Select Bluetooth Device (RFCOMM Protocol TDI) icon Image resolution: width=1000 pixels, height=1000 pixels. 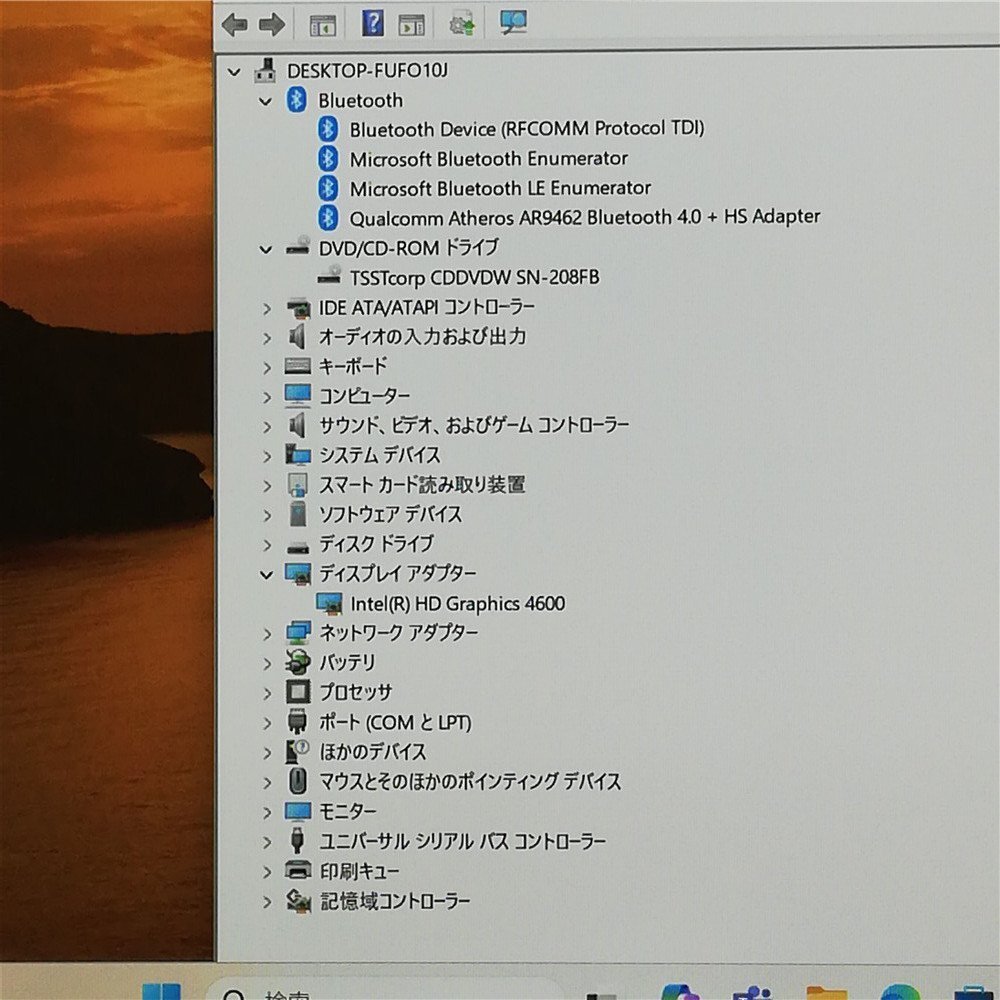click(328, 129)
